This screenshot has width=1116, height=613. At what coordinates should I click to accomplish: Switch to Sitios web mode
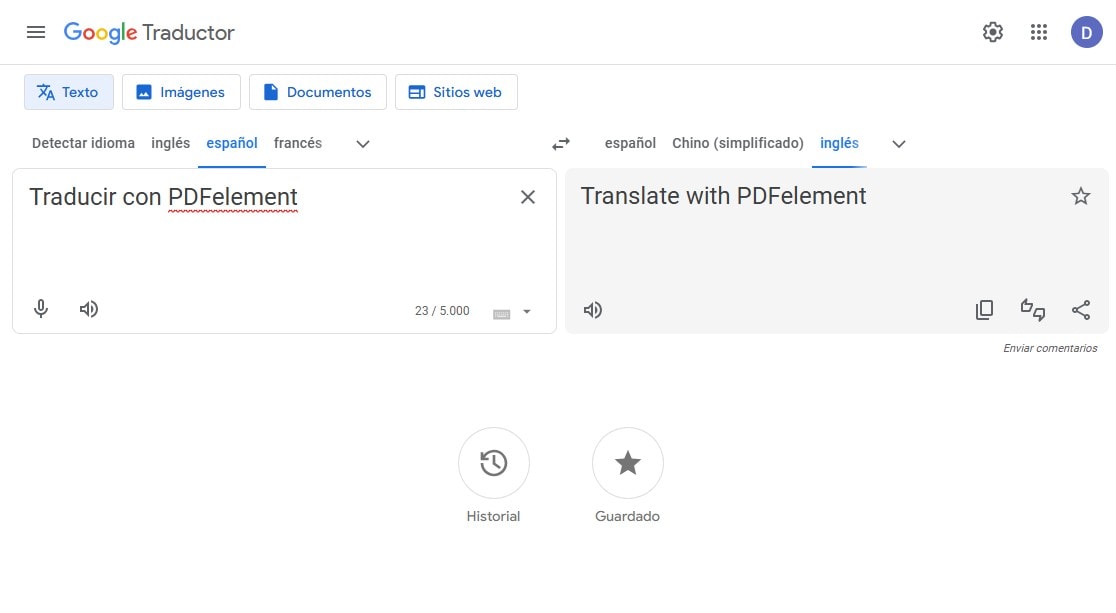click(456, 92)
